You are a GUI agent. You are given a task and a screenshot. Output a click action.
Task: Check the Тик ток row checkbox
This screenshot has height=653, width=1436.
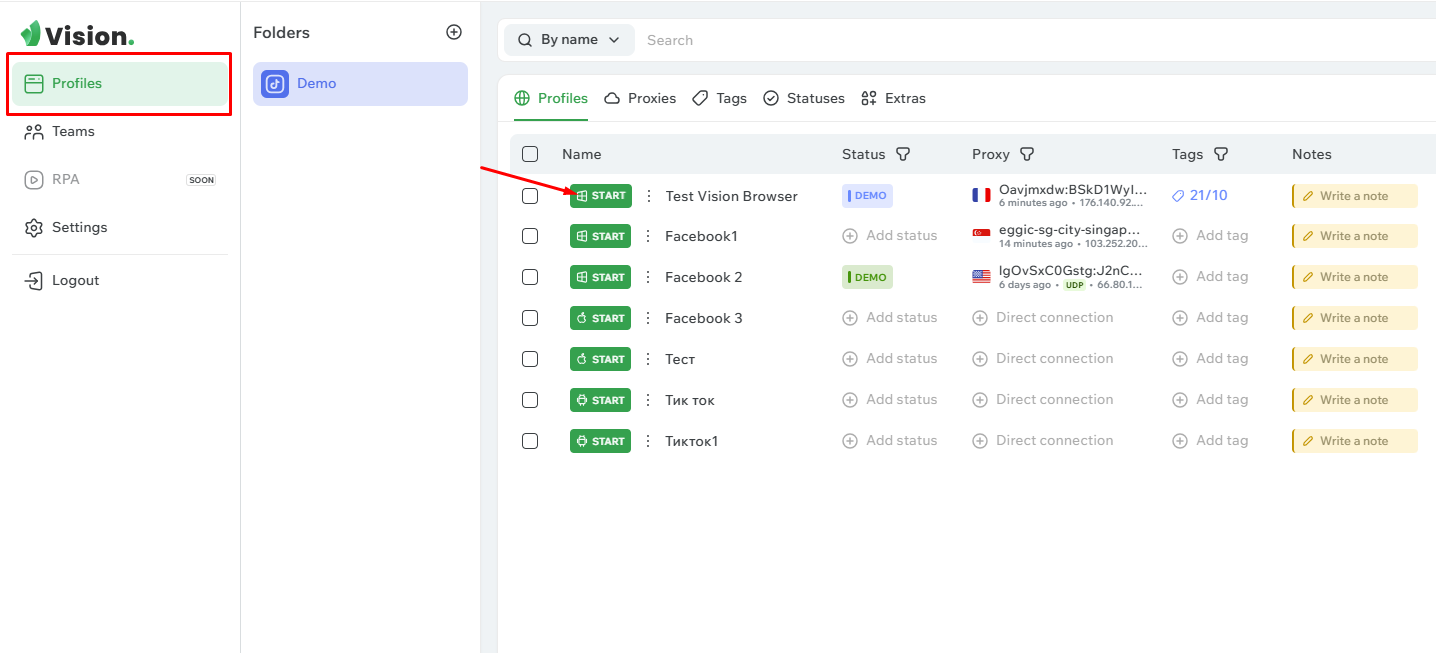pos(530,400)
